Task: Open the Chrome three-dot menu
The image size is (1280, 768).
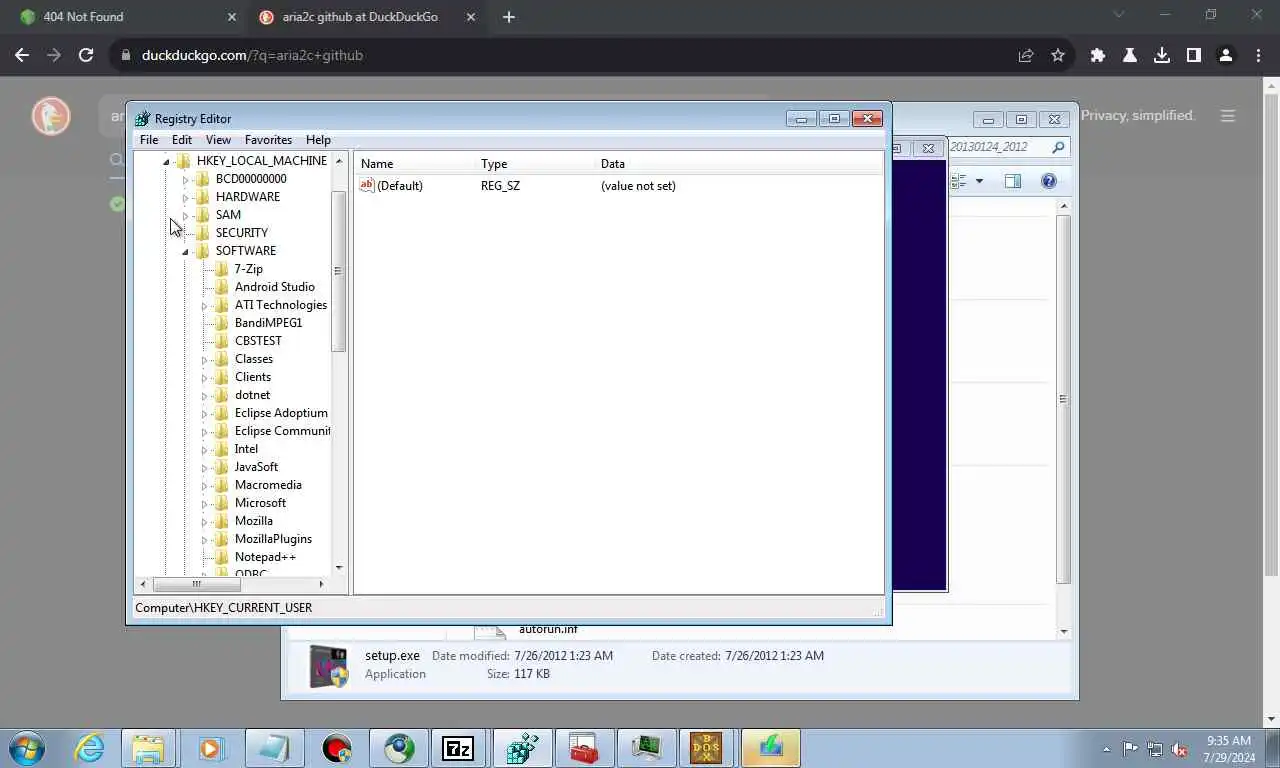Action: tap(1258, 56)
